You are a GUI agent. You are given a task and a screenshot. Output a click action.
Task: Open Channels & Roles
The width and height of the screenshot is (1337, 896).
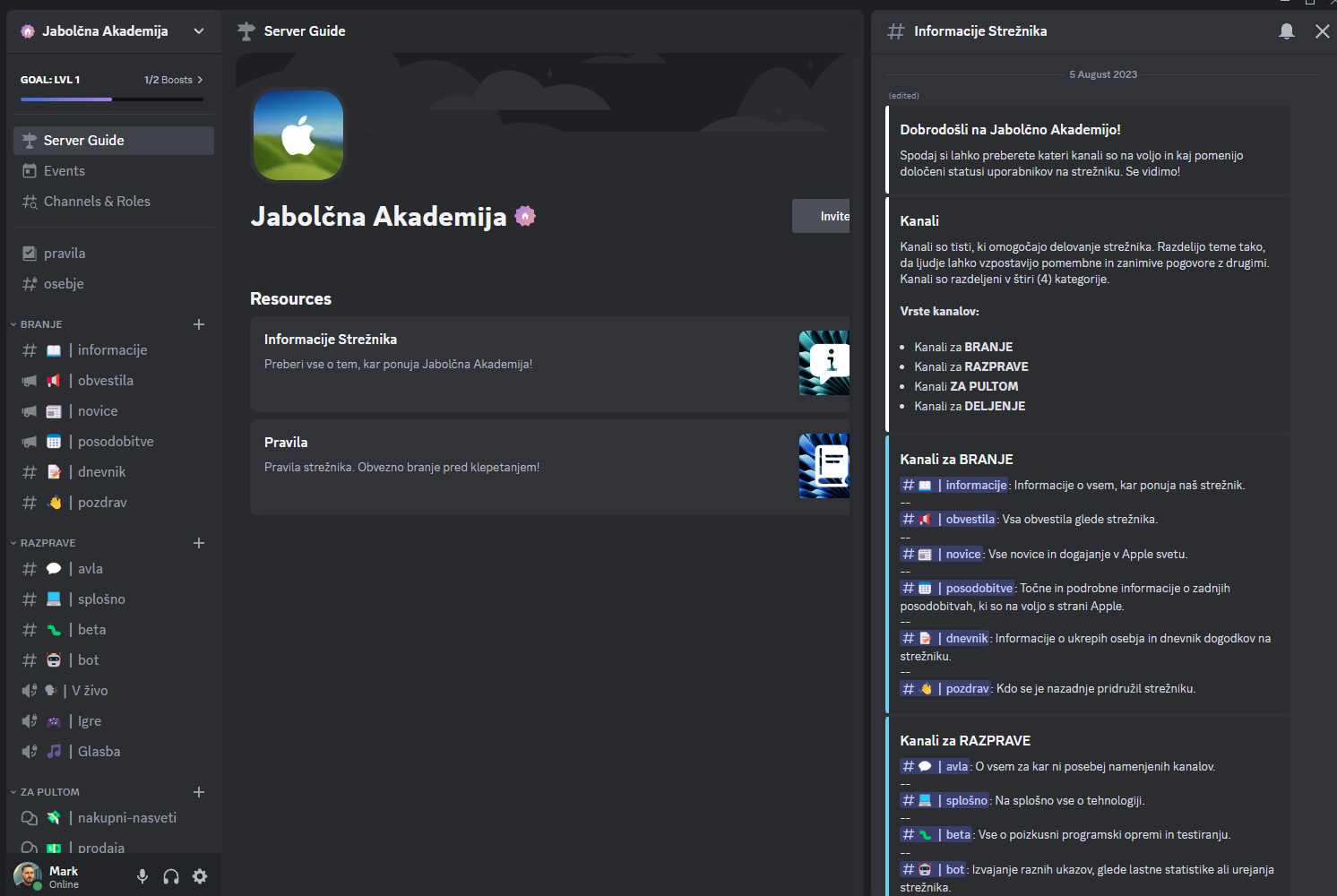click(x=114, y=202)
